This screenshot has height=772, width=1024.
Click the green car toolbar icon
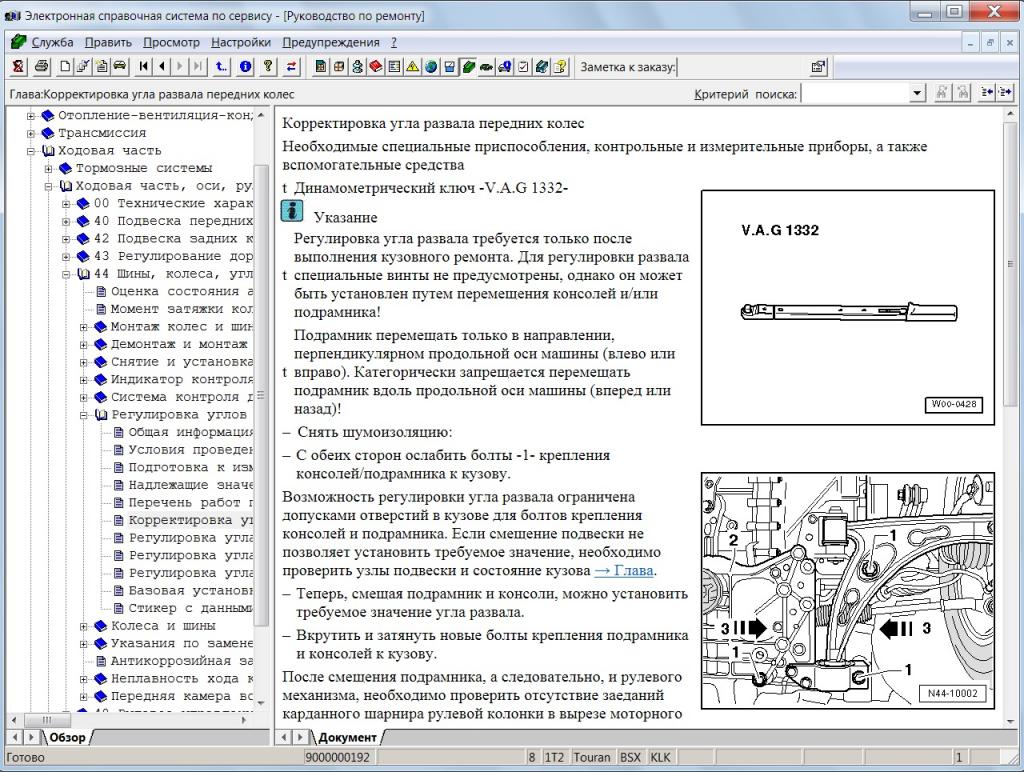(x=486, y=67)
